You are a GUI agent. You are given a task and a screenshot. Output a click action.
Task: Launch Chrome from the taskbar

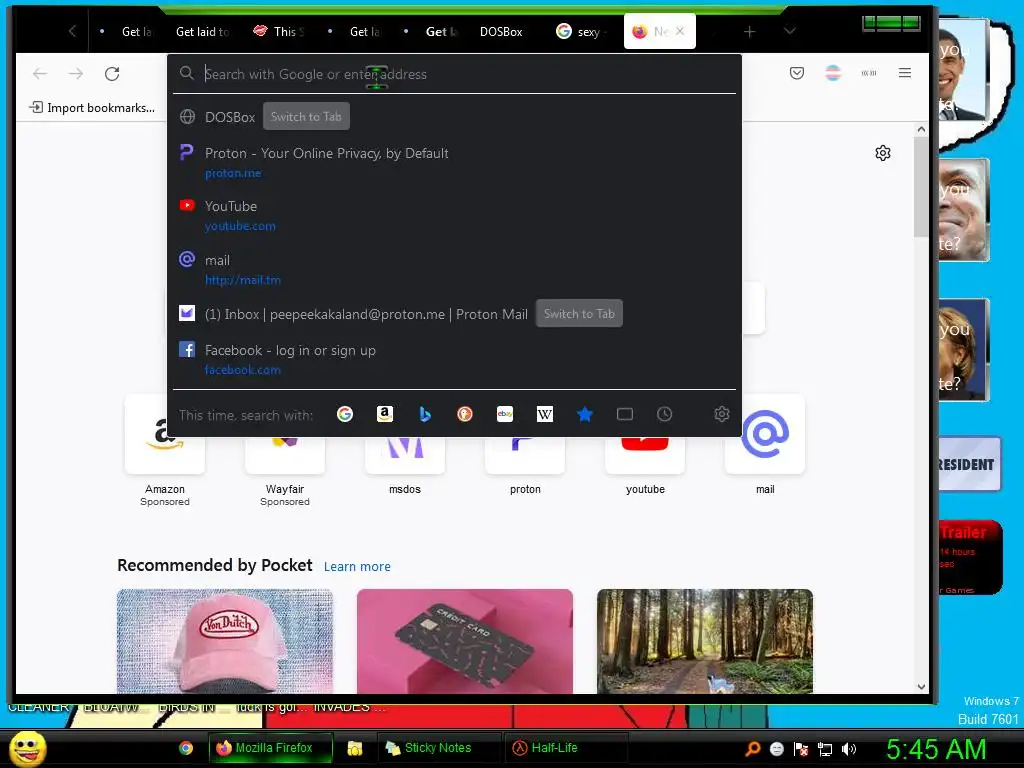(x=186, y=748)
